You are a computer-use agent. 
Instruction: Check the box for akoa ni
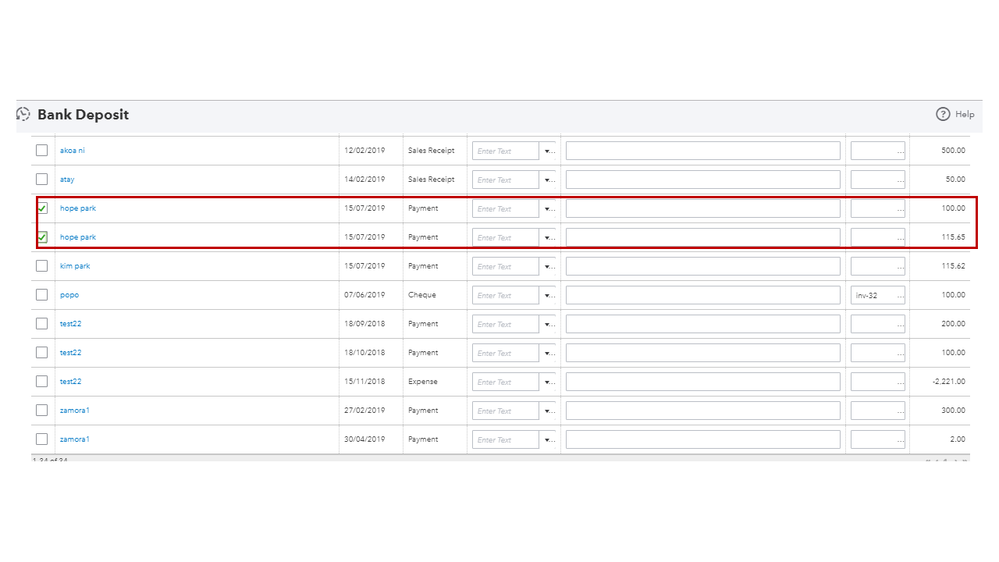(x=42, y=150)
